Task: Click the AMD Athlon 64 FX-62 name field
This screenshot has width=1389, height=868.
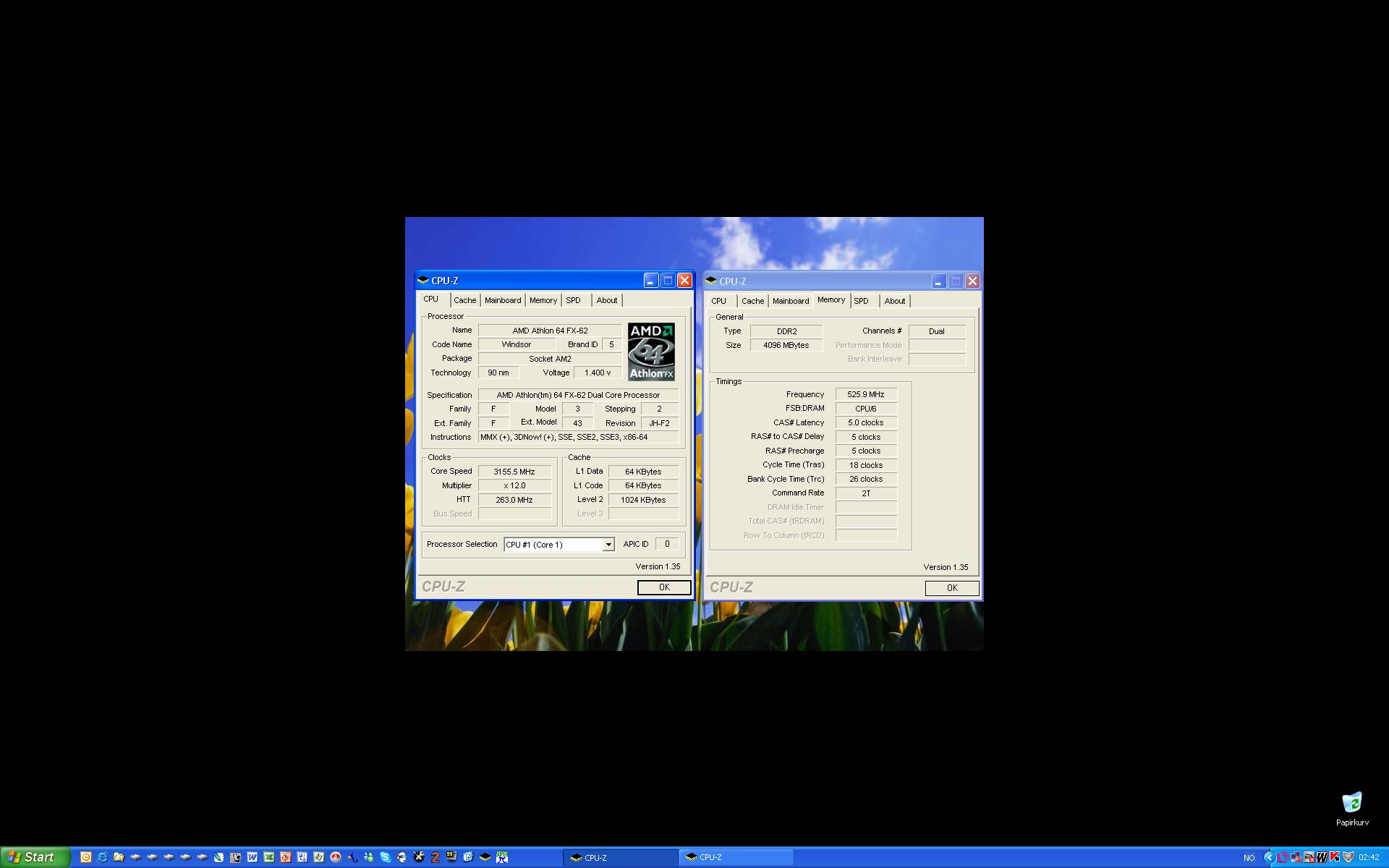Action: 550,331
